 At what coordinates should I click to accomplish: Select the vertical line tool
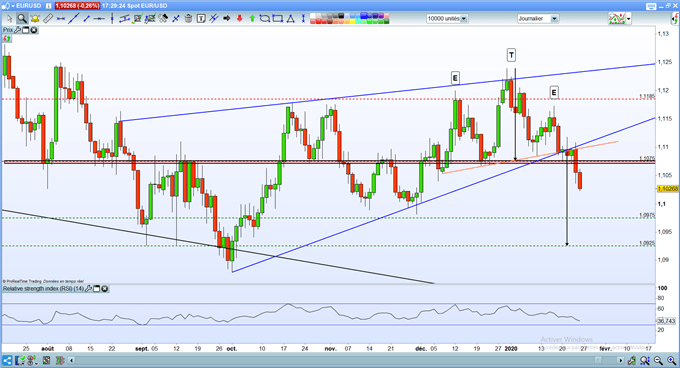tap(112, 19)
